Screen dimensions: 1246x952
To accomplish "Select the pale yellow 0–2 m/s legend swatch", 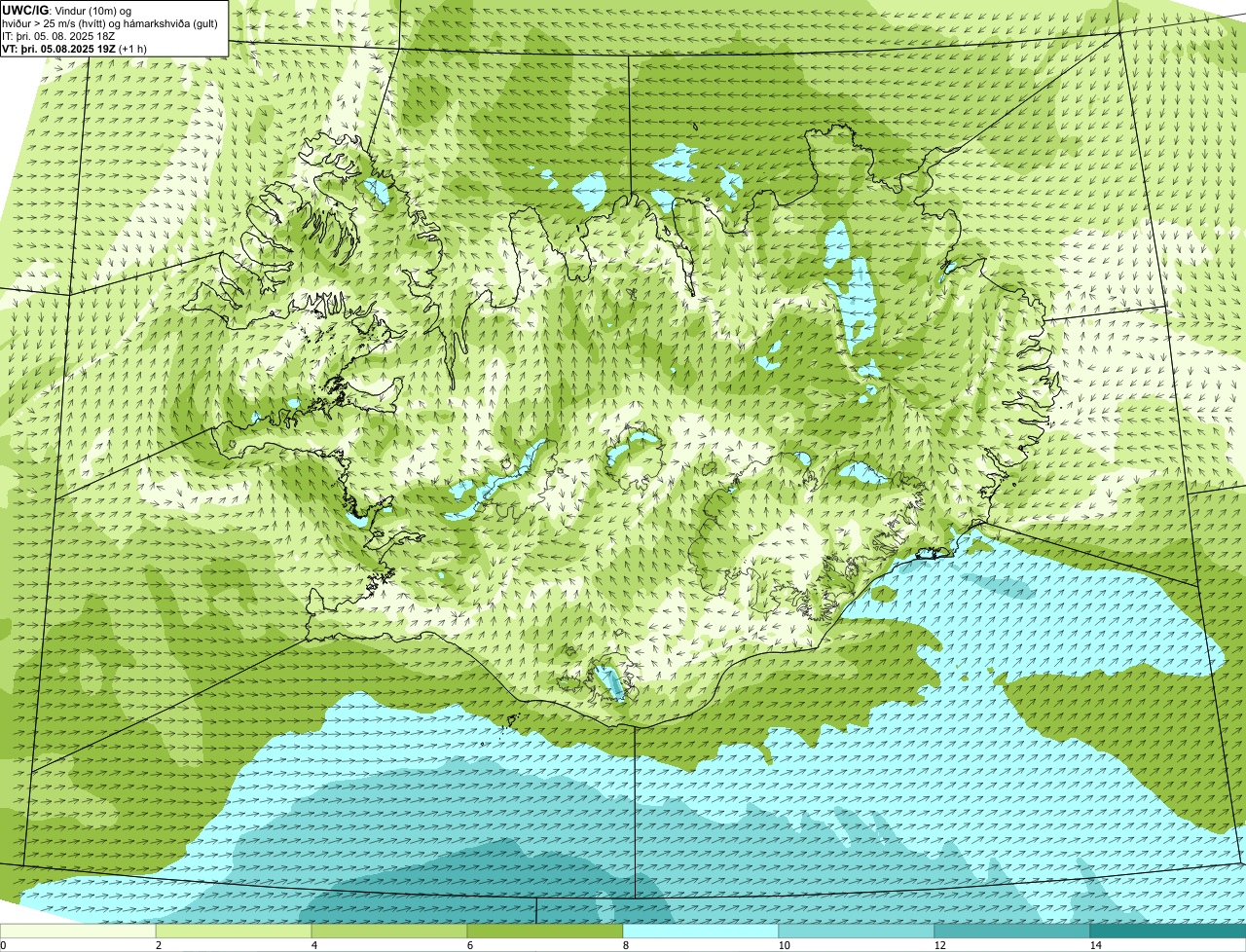I will coord(78,932).
